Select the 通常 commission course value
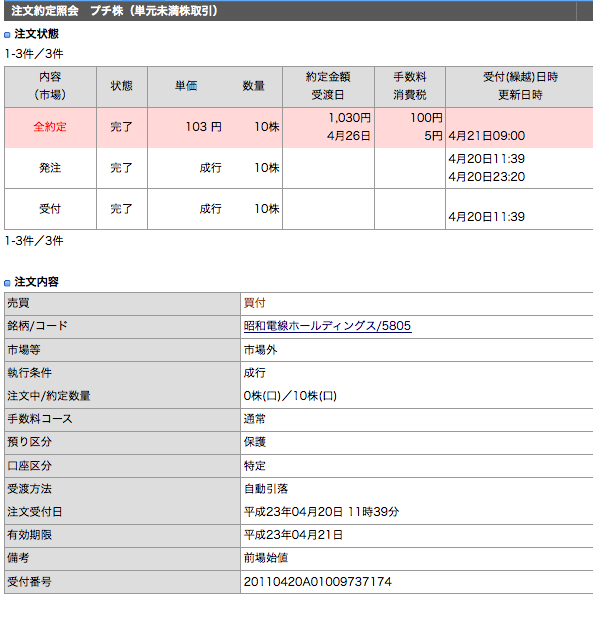Screen dimensions: 593x619 pos(255,418)
